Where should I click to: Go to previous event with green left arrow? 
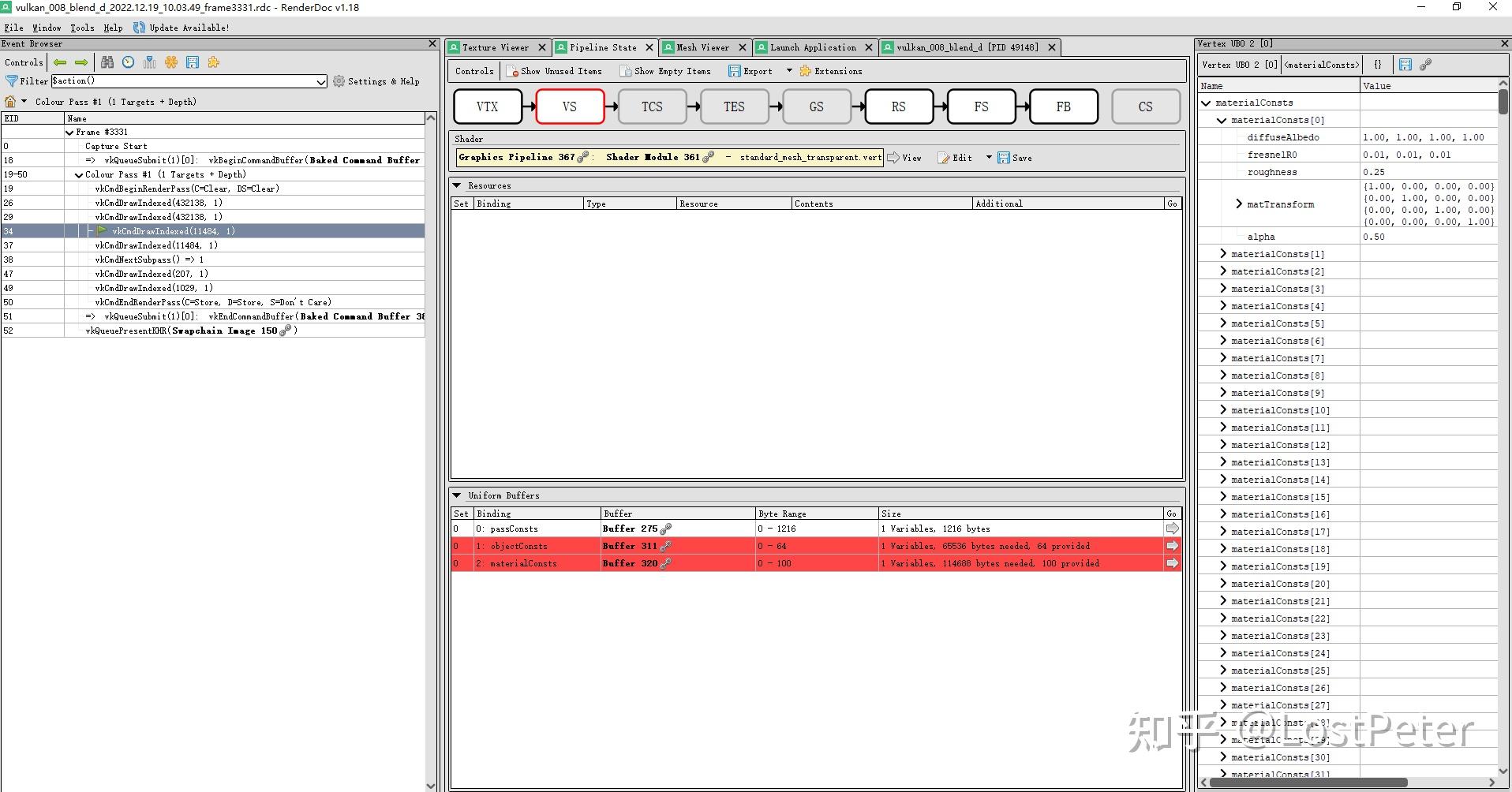click(60, 62)
